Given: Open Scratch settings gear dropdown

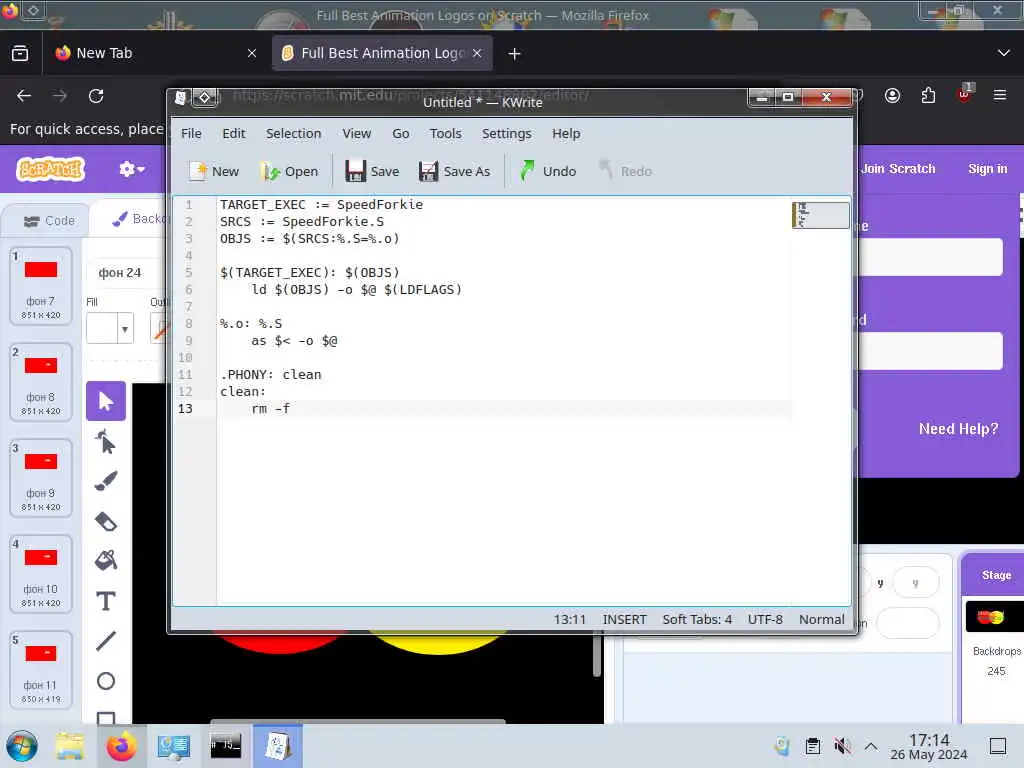Looking at the screenshot, I should coord(131,169).
